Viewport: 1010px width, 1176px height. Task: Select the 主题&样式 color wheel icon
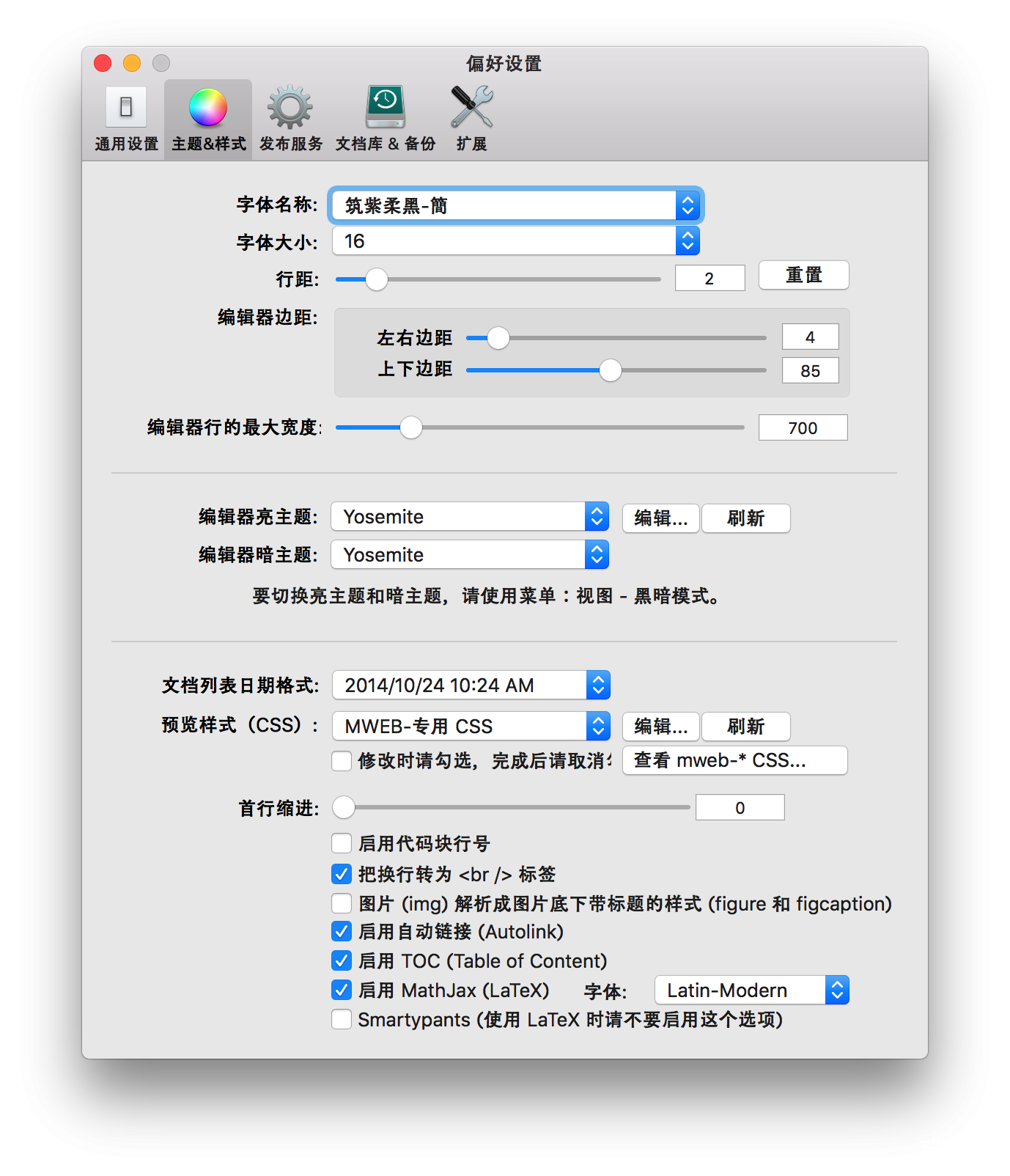(208, 107)
